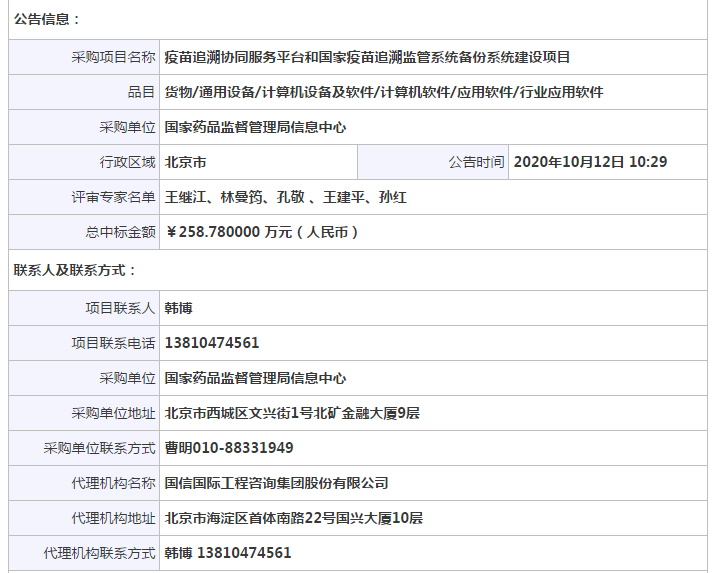This screenshot has height=573, width=713.
Task: Select the 北京市 administrative region value
Action: pyautogui.click(x=186, y=162)
